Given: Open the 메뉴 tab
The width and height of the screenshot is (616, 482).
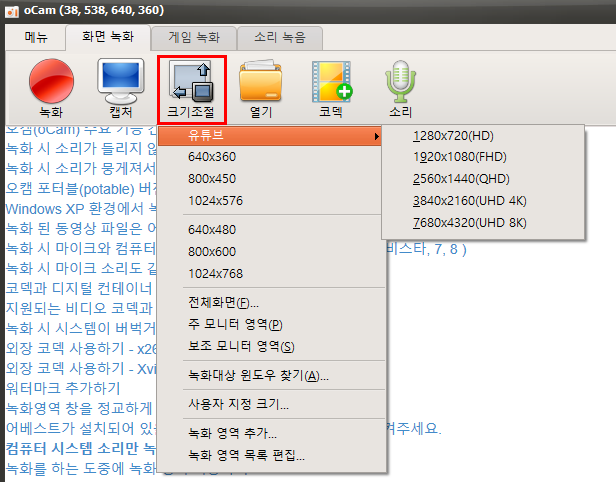Looking at the screenshot, I should (x=36, y=37).
